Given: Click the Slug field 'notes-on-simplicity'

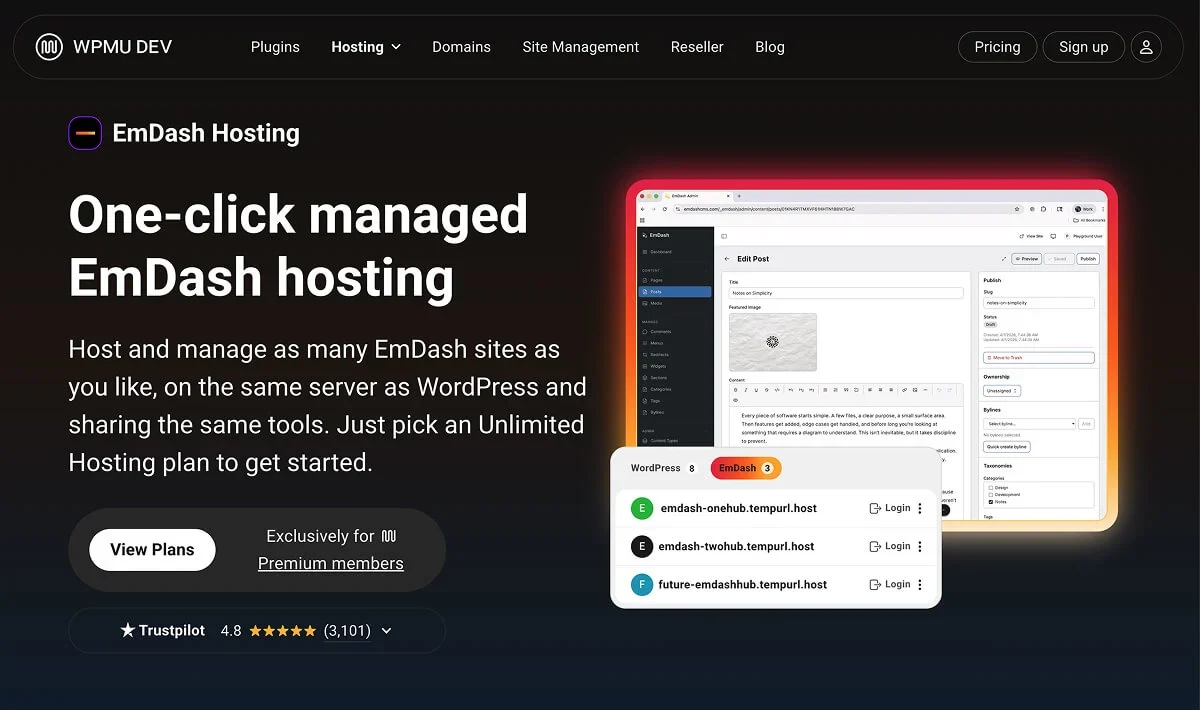Looking at the screenshot, I should pyautogui.click(x=1038, y=302).
